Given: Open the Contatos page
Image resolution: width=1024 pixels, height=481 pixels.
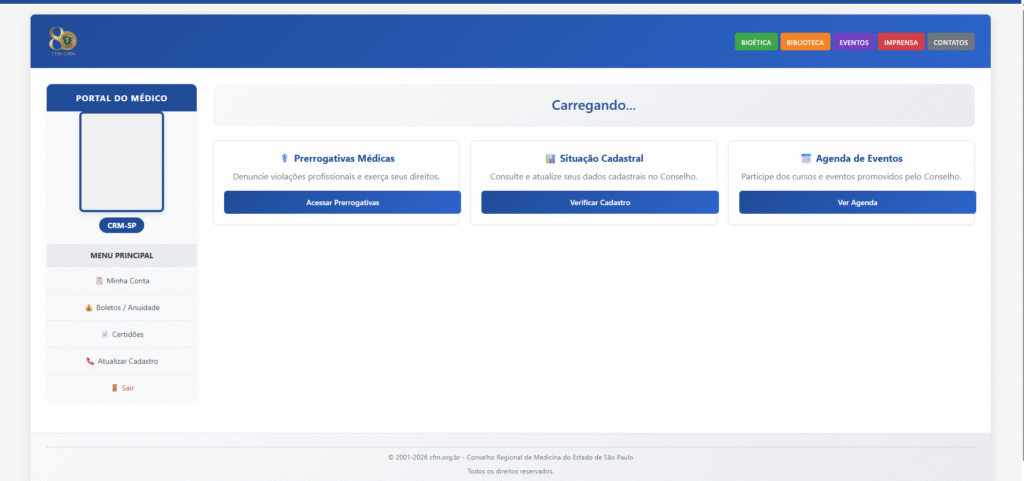Looking at the screenshot, I should click(950, 42).
